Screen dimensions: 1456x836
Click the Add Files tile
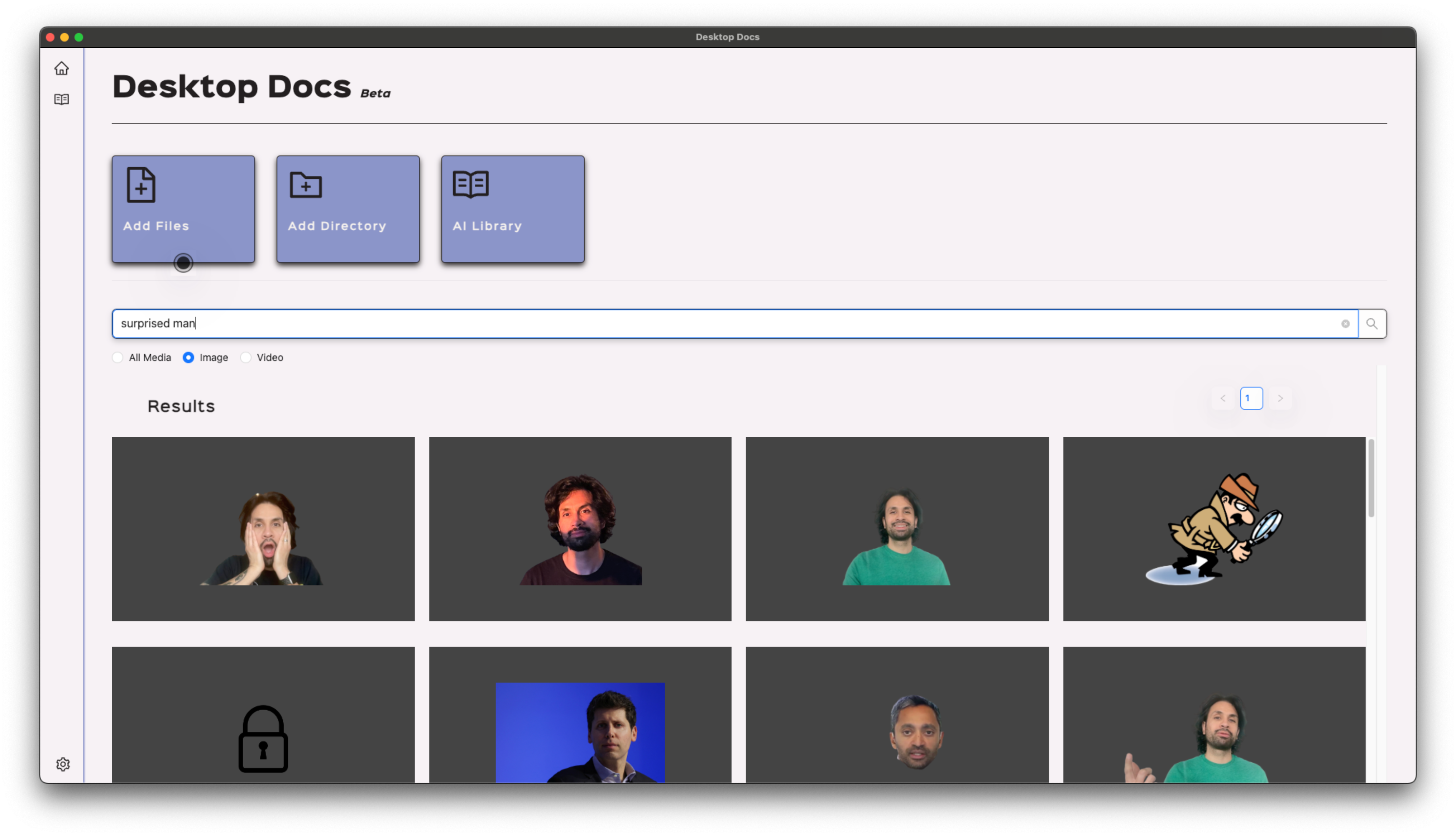coord(183,209)
